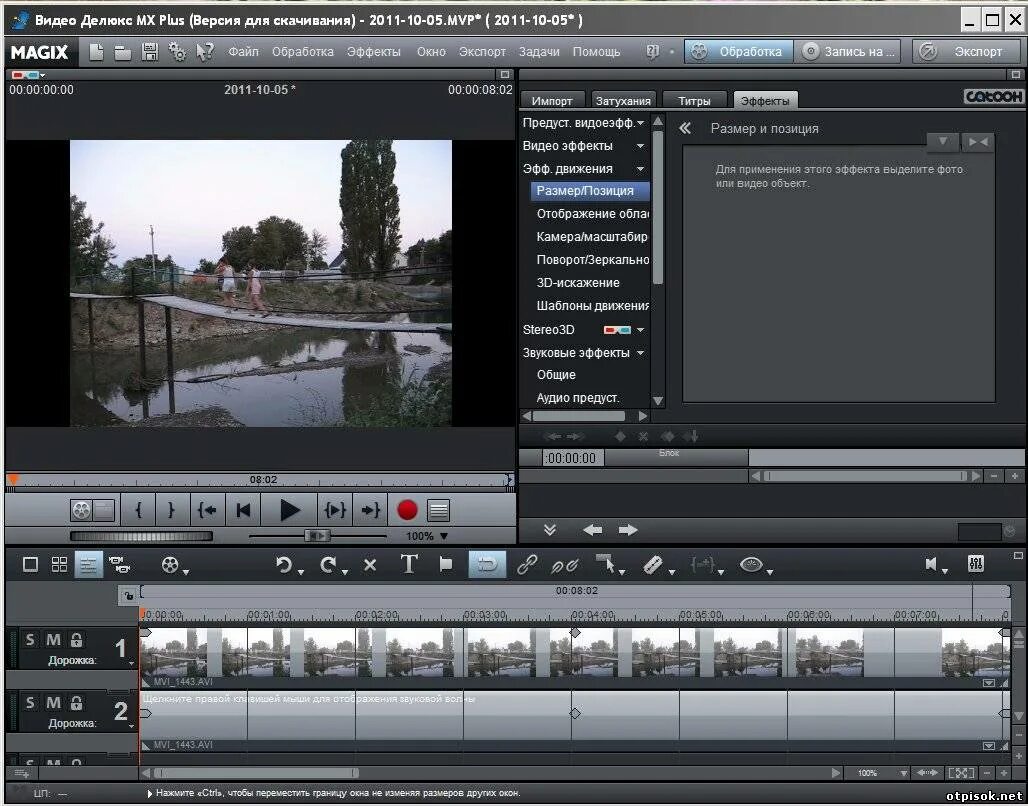Image resolution: width=1028 pixels, height=806 pixels.
Task: Open program settings gear icon
Action: tap(177, 51)
